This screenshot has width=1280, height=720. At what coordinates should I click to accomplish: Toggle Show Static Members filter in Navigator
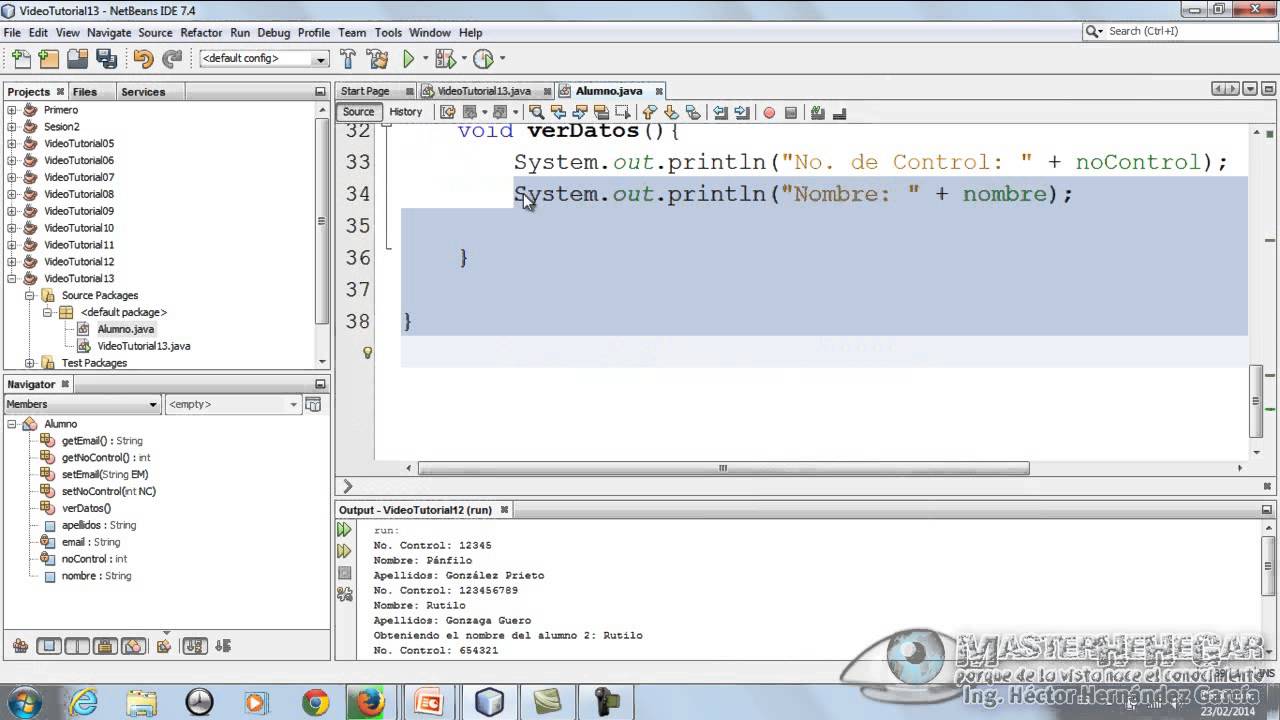pyautogui.click(x=77, y=646)
